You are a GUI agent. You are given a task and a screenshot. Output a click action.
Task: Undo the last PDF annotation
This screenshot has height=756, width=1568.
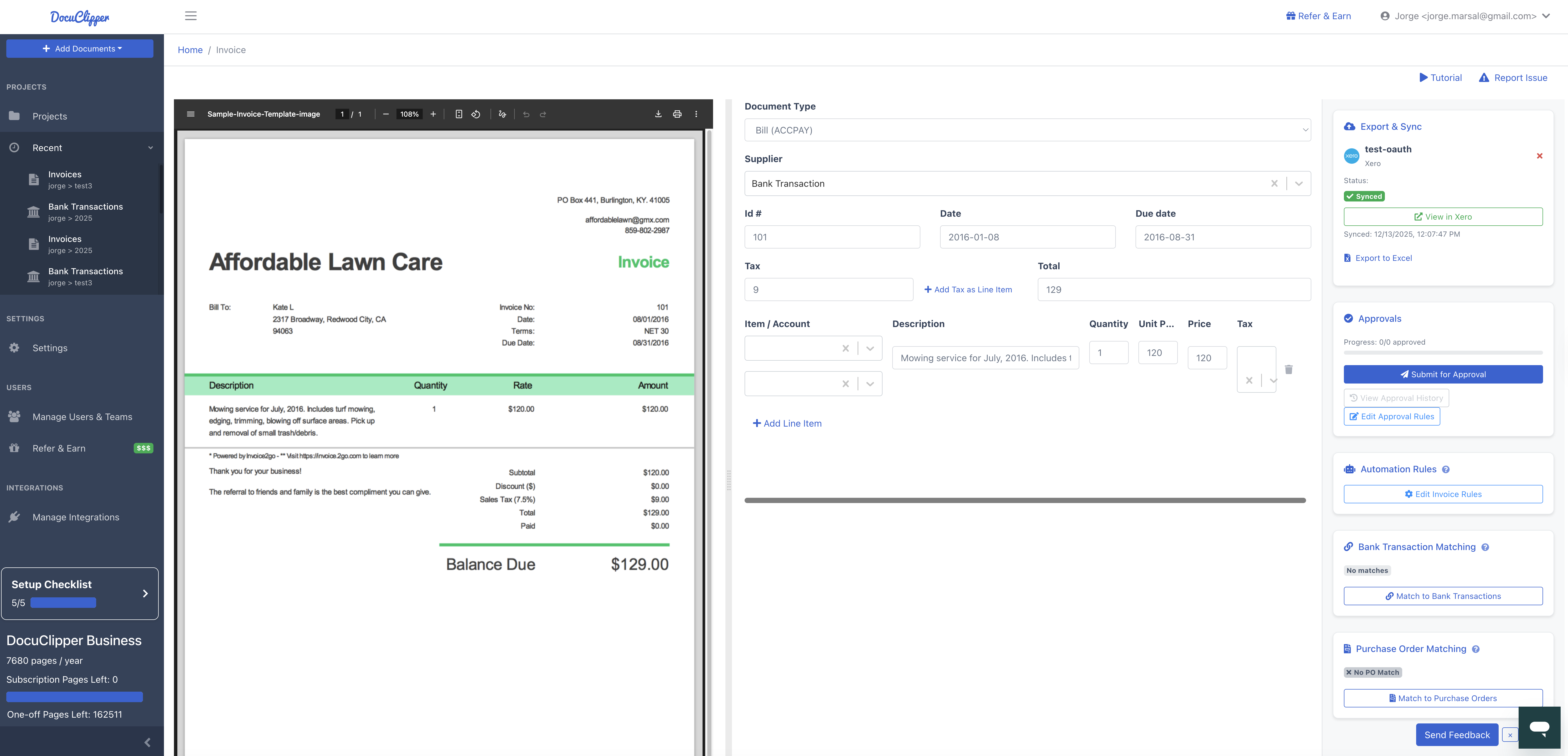[x=527, y=115]
